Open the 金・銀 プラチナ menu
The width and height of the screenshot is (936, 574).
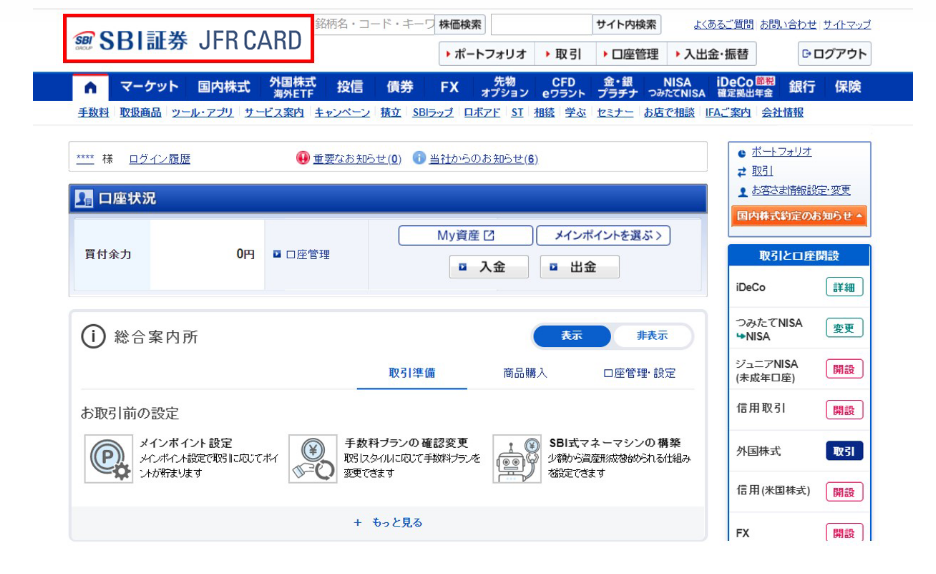618,87
